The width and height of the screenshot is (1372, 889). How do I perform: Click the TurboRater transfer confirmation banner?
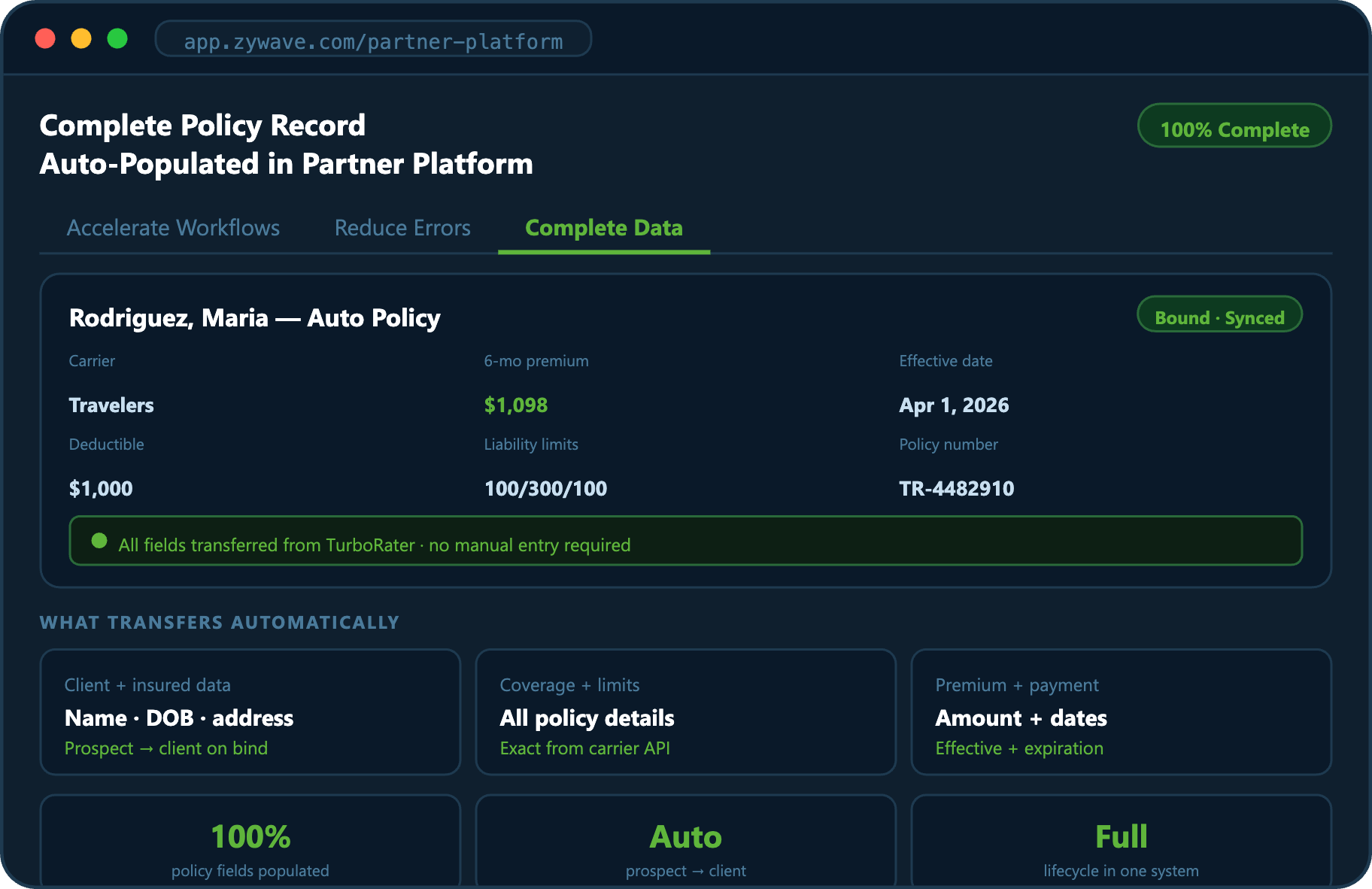(x=684, y=541)
